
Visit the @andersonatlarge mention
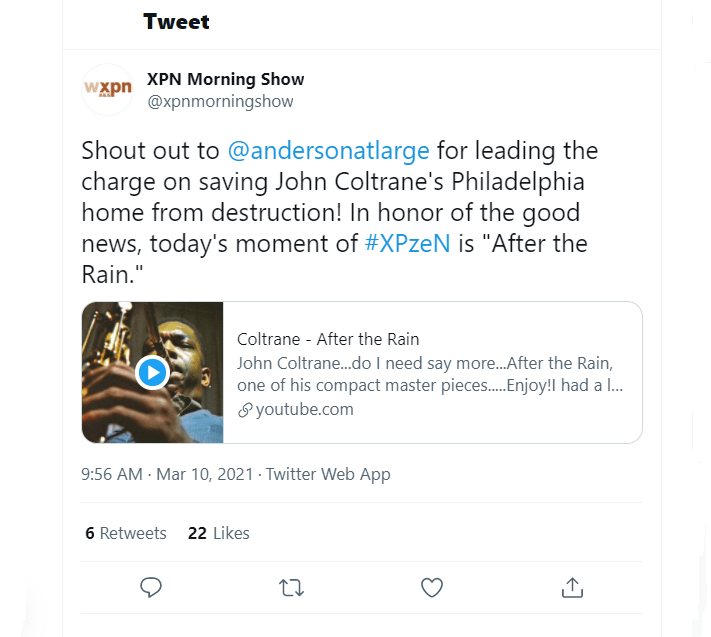coord(328,151)
